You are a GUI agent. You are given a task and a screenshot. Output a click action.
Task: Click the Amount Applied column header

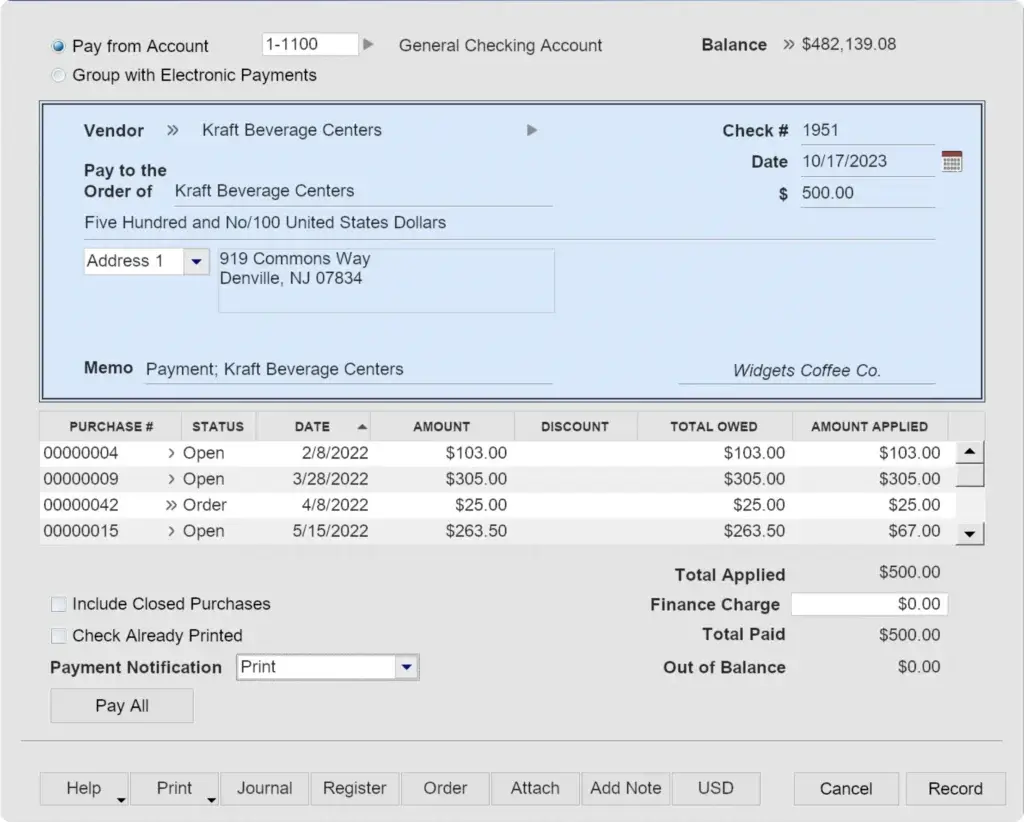click(869, 427)
